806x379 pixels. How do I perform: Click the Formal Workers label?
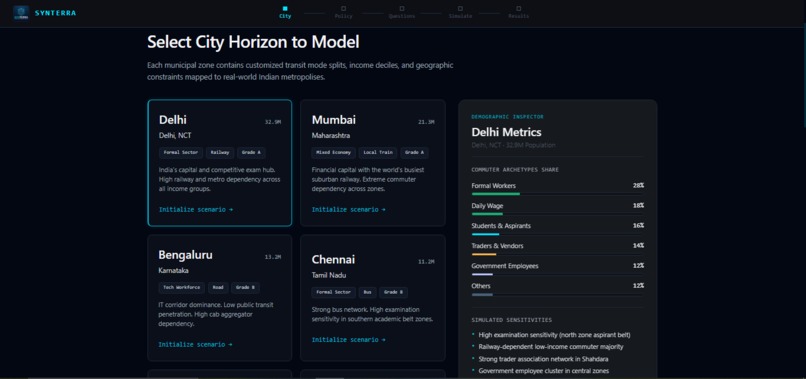pos(493,186)
